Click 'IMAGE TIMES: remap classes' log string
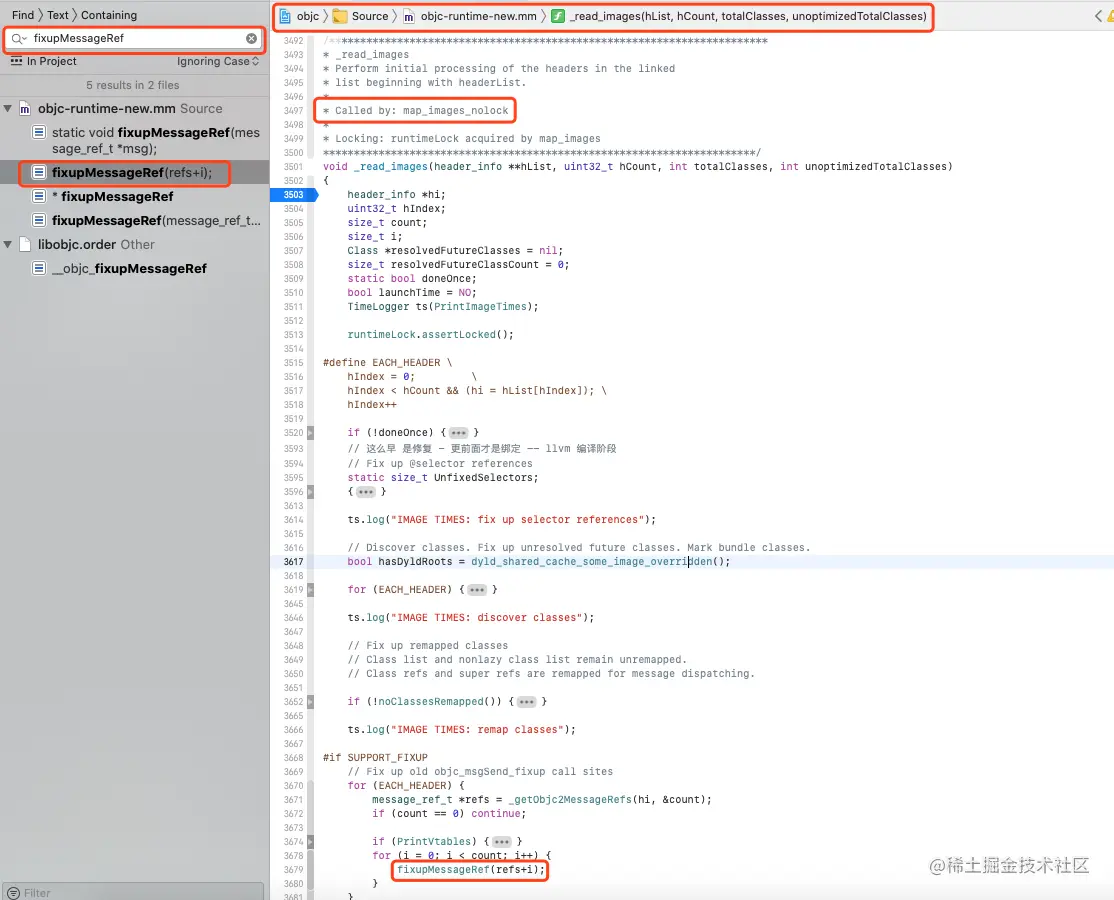 (481, 730)
